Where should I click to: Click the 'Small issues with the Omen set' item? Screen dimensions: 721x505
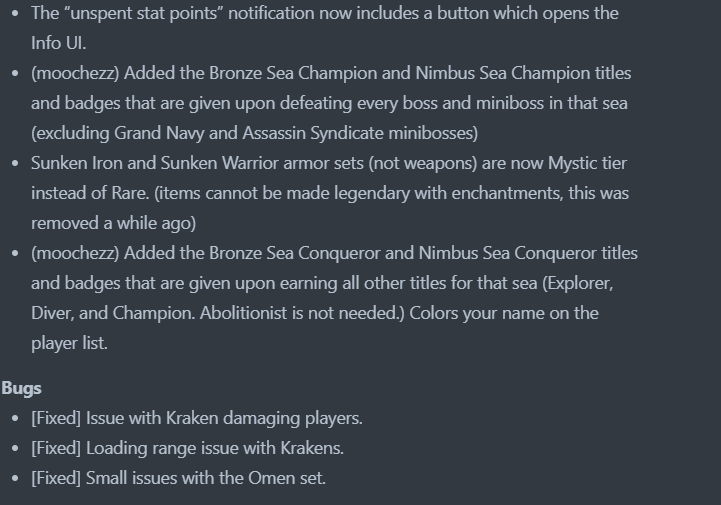point(178,478)
